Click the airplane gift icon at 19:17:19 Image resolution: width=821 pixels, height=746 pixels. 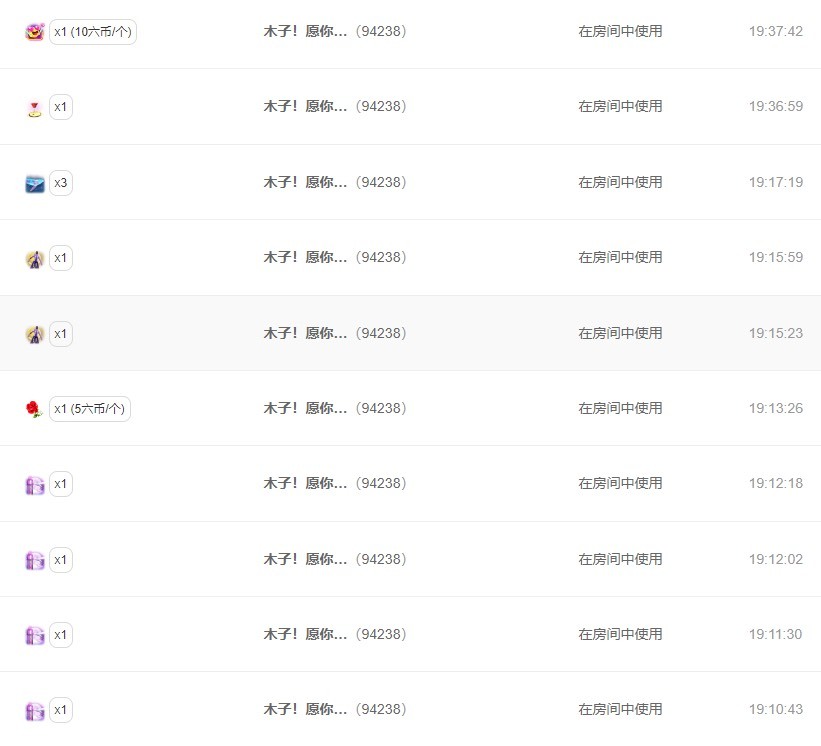click(35, 184)
